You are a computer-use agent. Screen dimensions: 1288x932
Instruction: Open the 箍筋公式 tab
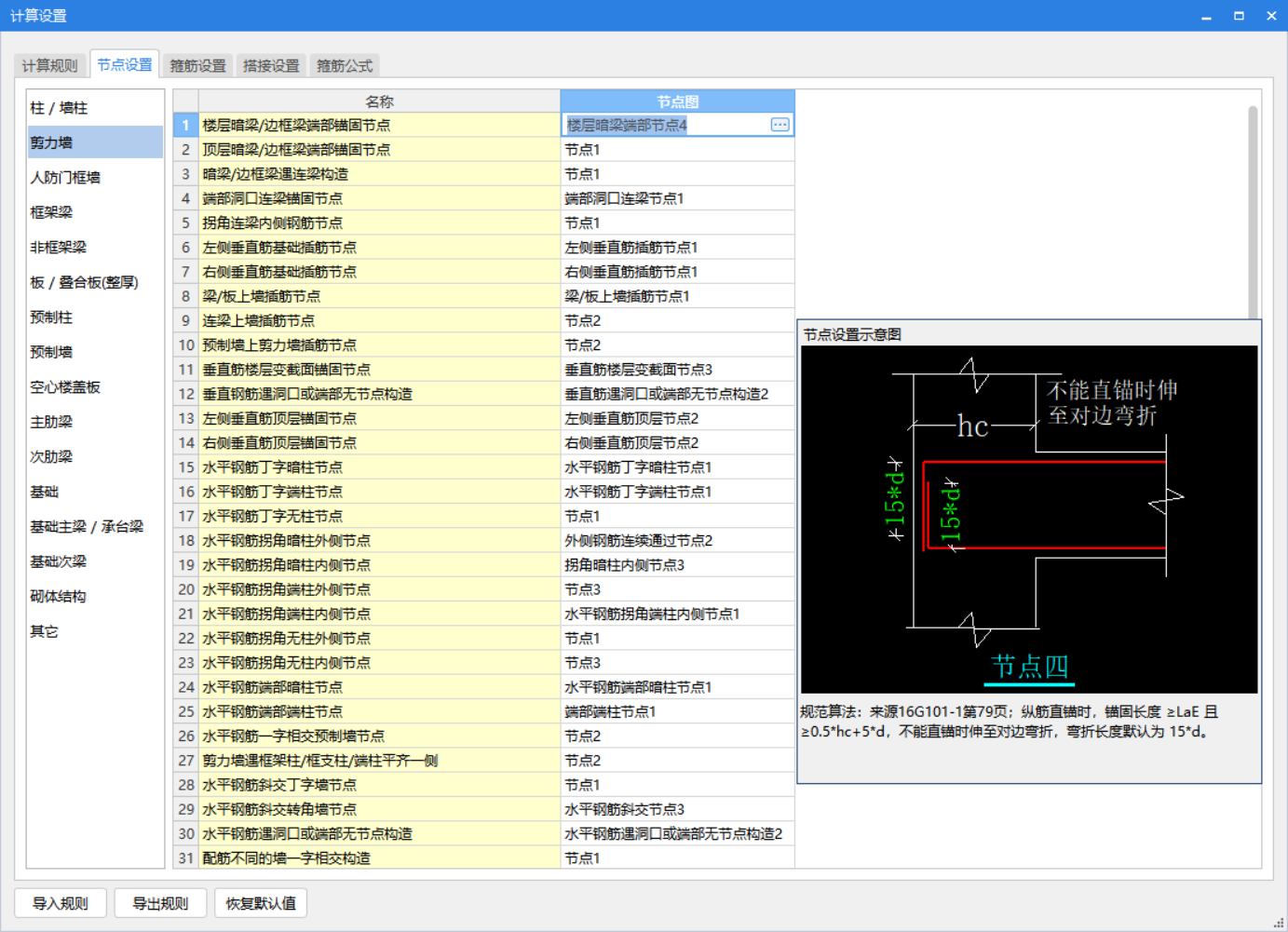[345, 65]
